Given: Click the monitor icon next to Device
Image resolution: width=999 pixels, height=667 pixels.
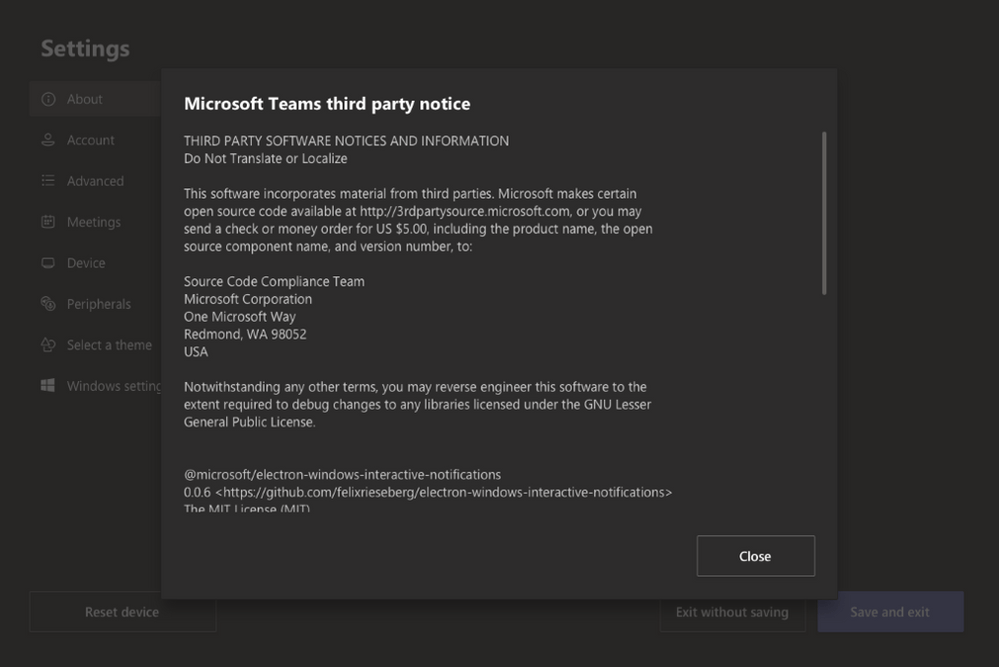Looking at the screenshot, I should [x=48, y=263].
